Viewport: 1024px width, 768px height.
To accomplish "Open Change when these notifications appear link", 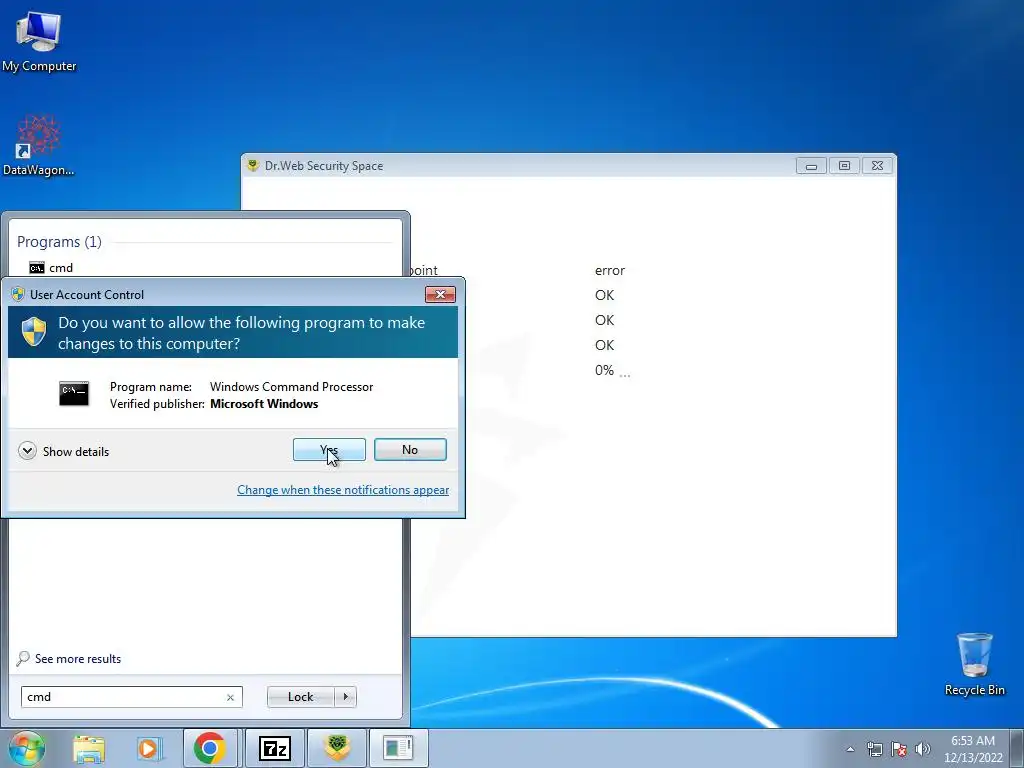I will pos(343,490).
